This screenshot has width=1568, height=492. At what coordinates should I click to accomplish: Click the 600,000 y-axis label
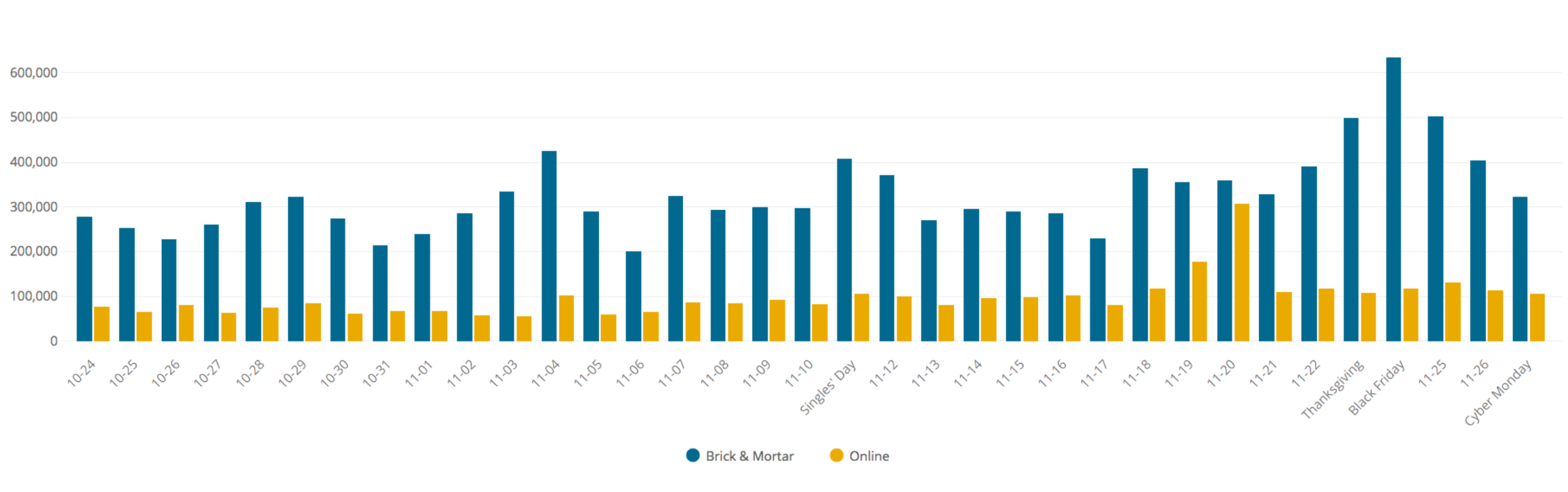pos(34,73)
